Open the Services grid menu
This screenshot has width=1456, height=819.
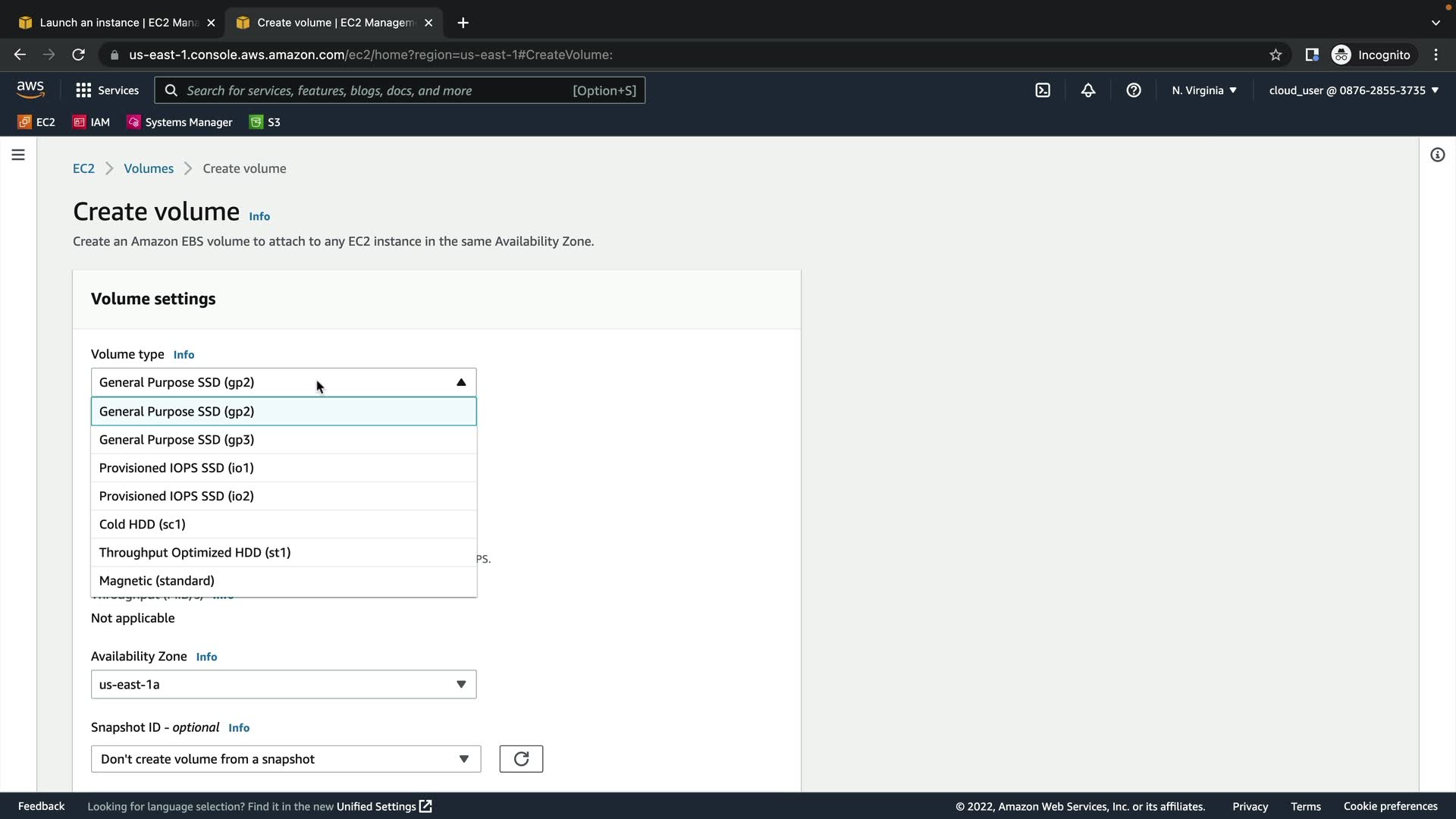[107, 90]
